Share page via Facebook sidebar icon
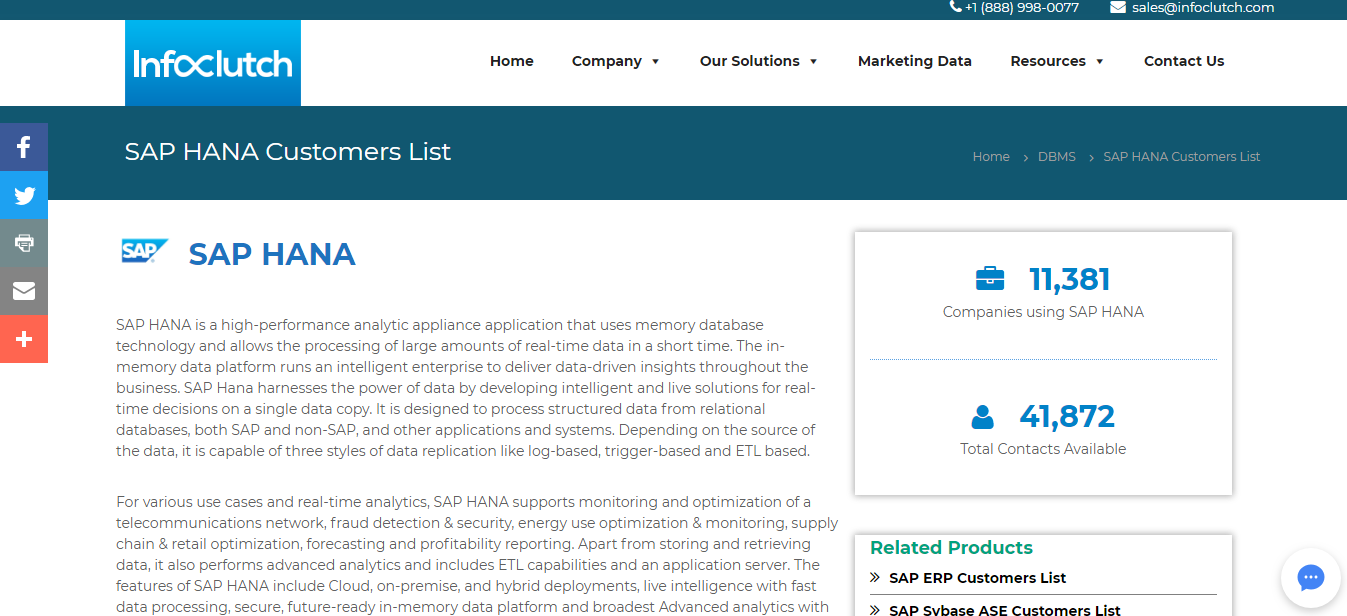Image resolution: width=1347 pixels, height=616 pixels. click(x=24, y=147)
